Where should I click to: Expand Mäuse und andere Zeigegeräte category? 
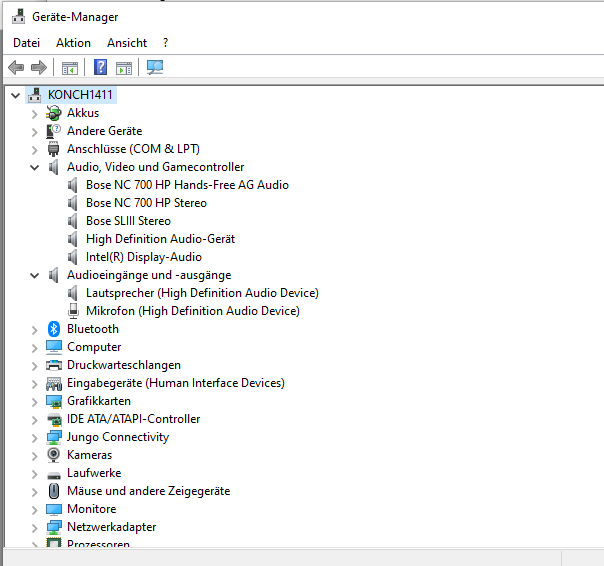pyautogui.click(x=35, y=492)
